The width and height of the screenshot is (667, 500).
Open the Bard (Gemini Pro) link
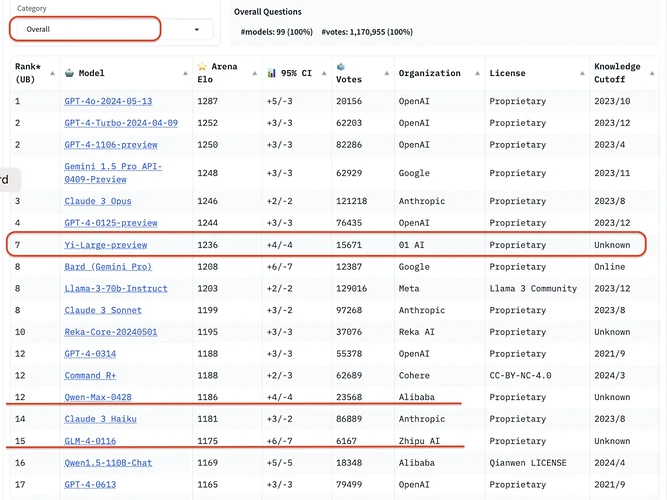pyautogui.click(x=108, y=267)
